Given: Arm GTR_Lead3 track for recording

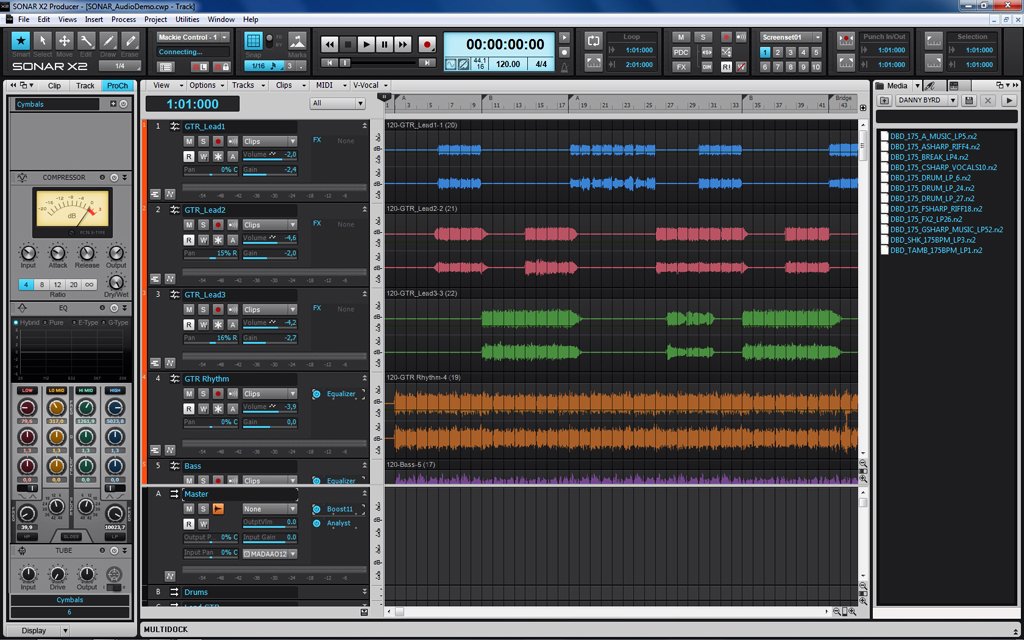Looking at the screenshot, I should (x=218, y=310).
